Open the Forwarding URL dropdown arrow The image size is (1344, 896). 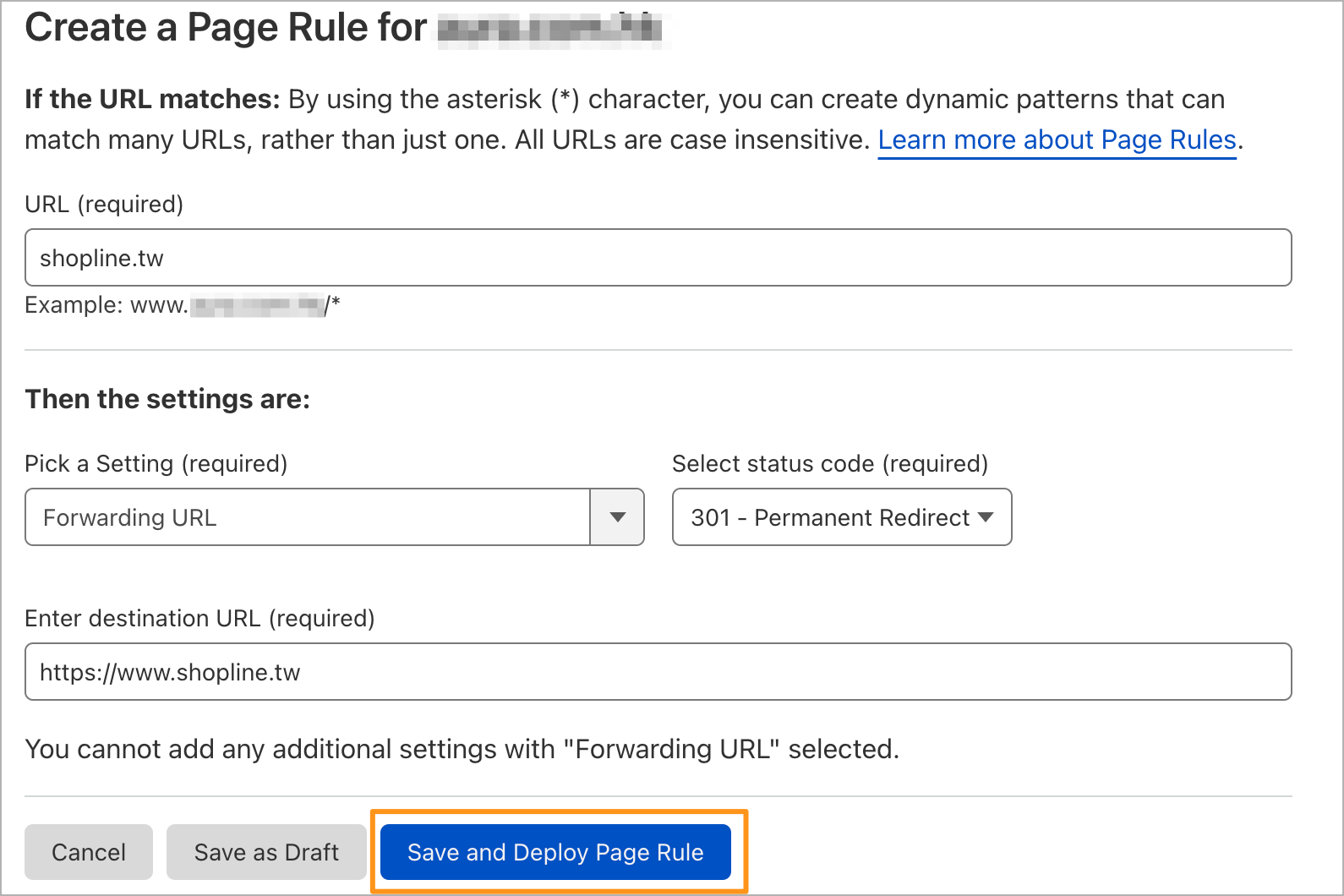point(618,517)
